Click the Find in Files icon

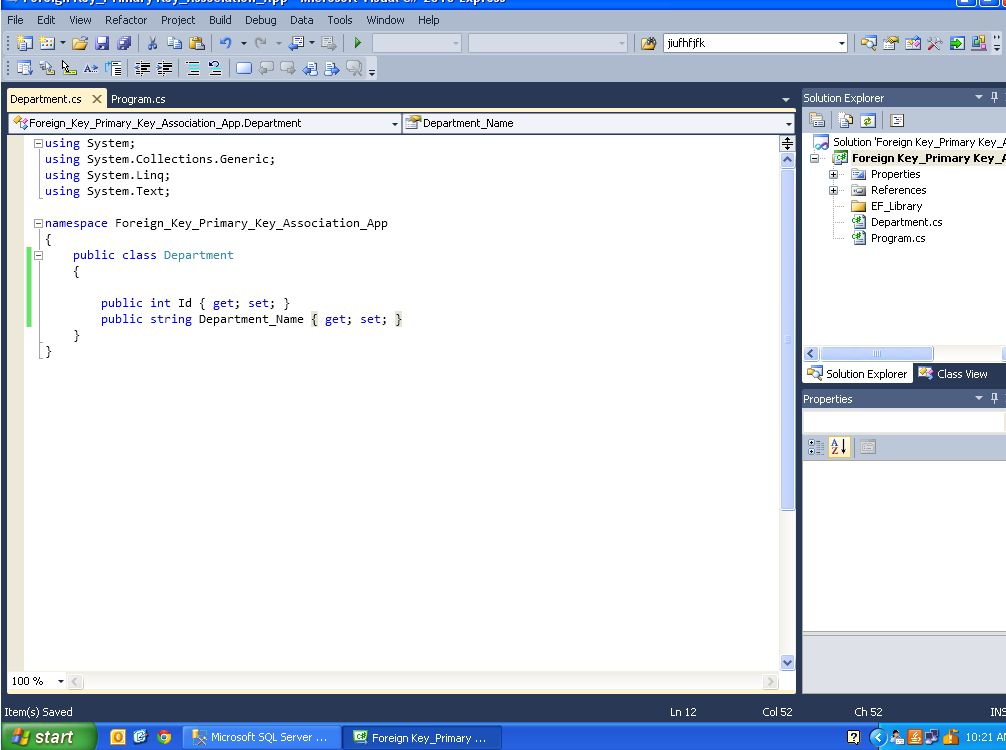pos(649,43)
